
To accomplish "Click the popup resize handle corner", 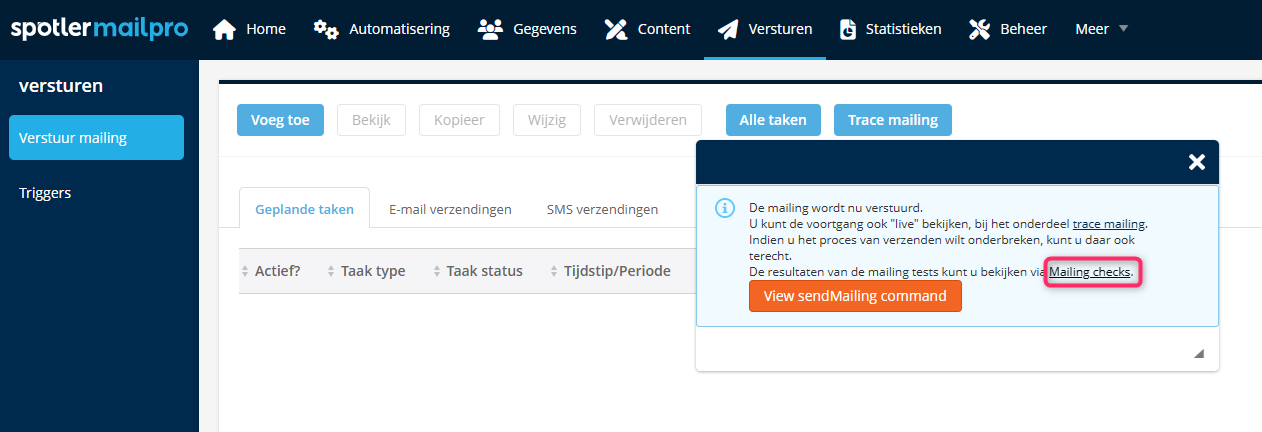I will click(1199, 354).
